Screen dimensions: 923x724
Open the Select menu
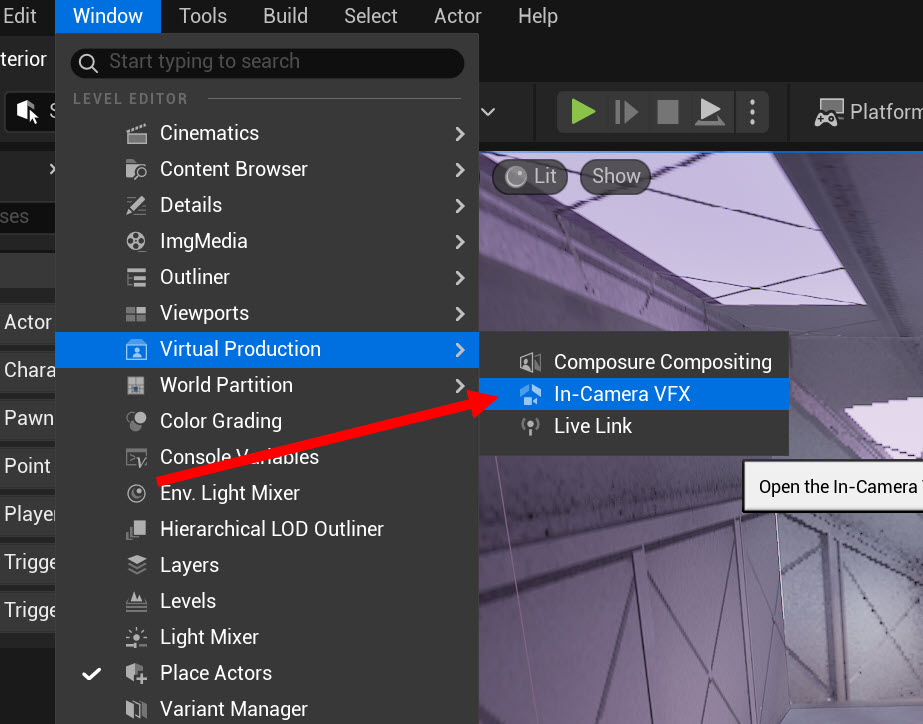tap(371, 16)
